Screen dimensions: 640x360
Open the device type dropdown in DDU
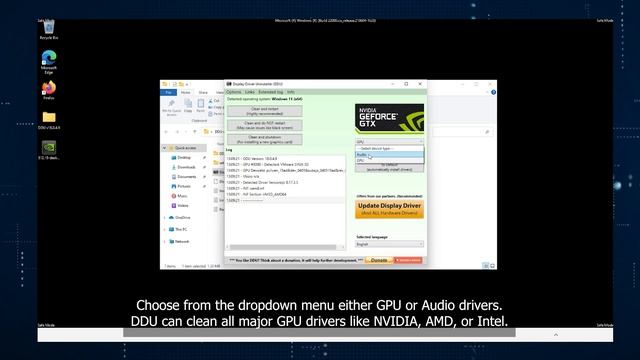point(389,142)
